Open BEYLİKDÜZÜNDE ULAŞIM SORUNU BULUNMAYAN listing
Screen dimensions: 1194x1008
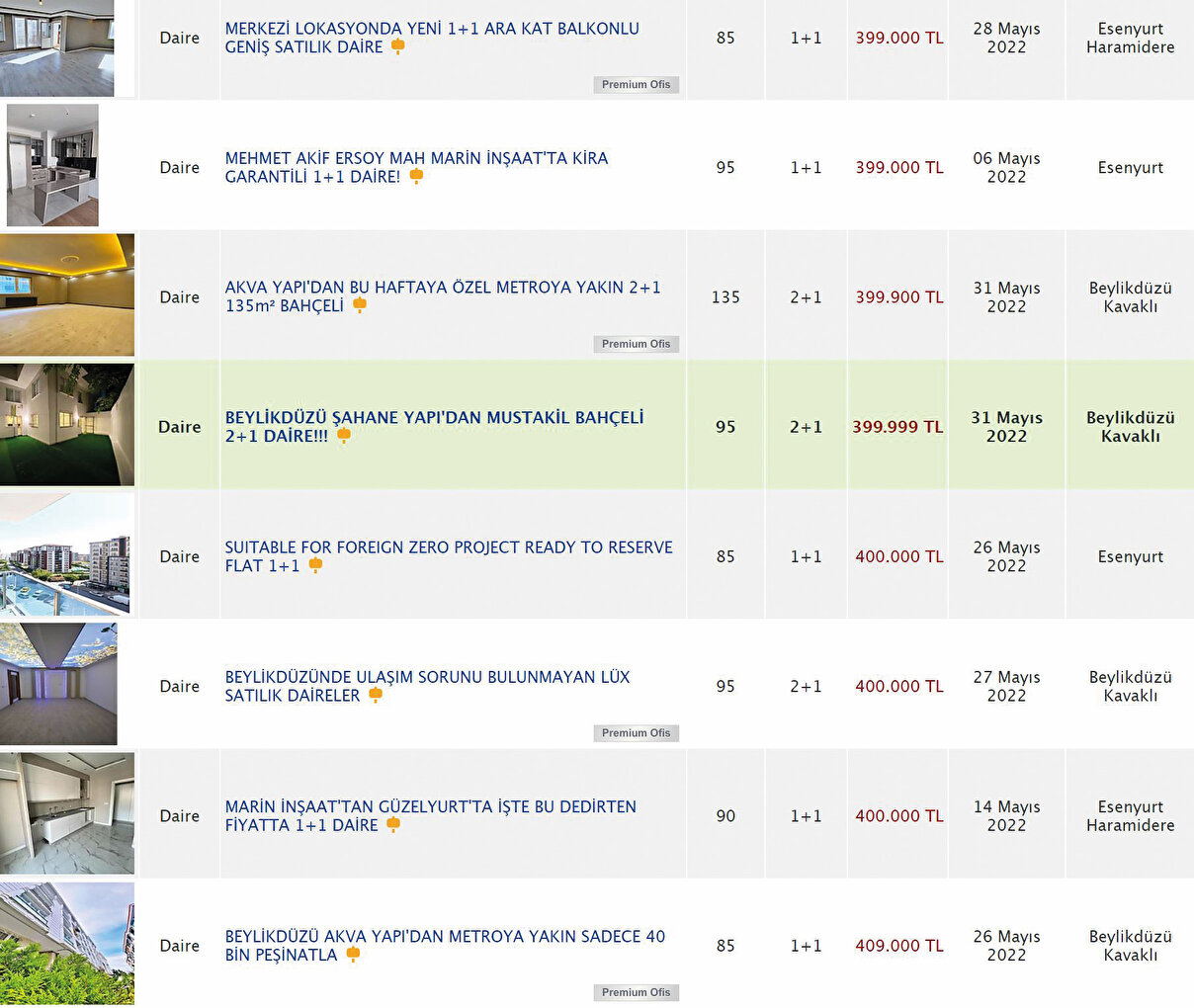point(427,678)
